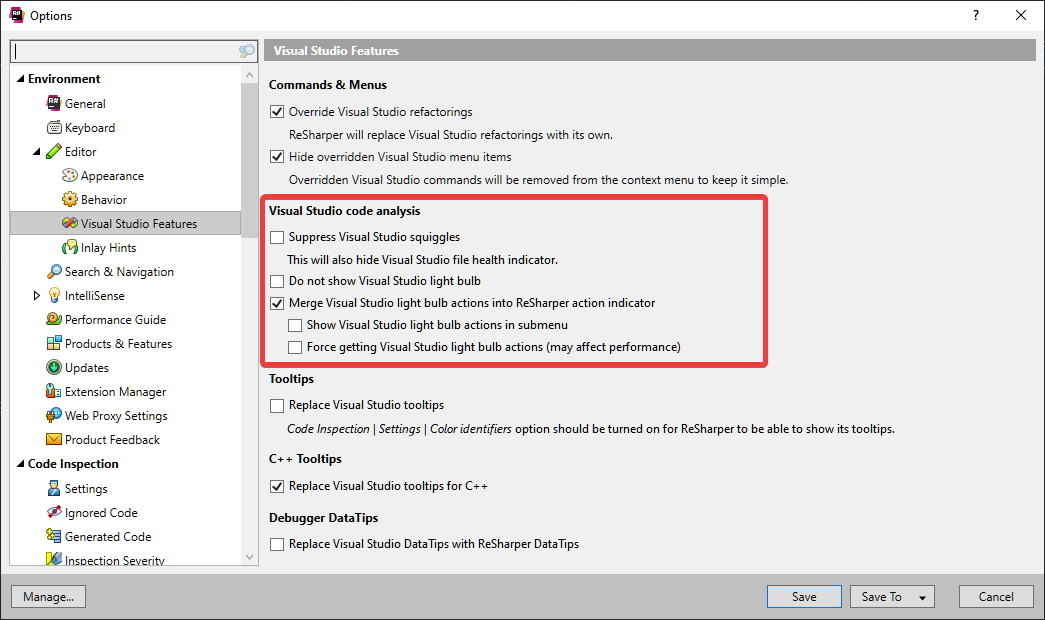This screenshot has height=620, width=1045.
Task: Click the Ignored Code icon
Action: tap(54, 512)
